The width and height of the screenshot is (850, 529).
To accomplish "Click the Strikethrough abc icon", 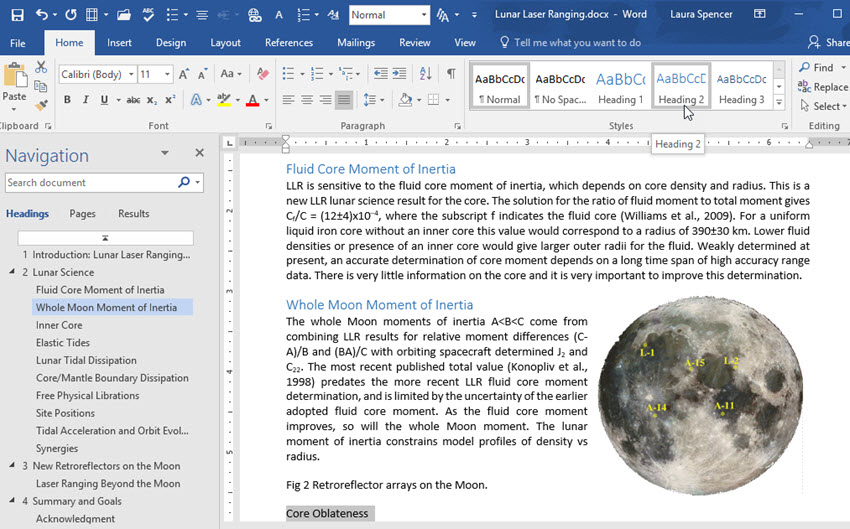I will tap(133, 100).
